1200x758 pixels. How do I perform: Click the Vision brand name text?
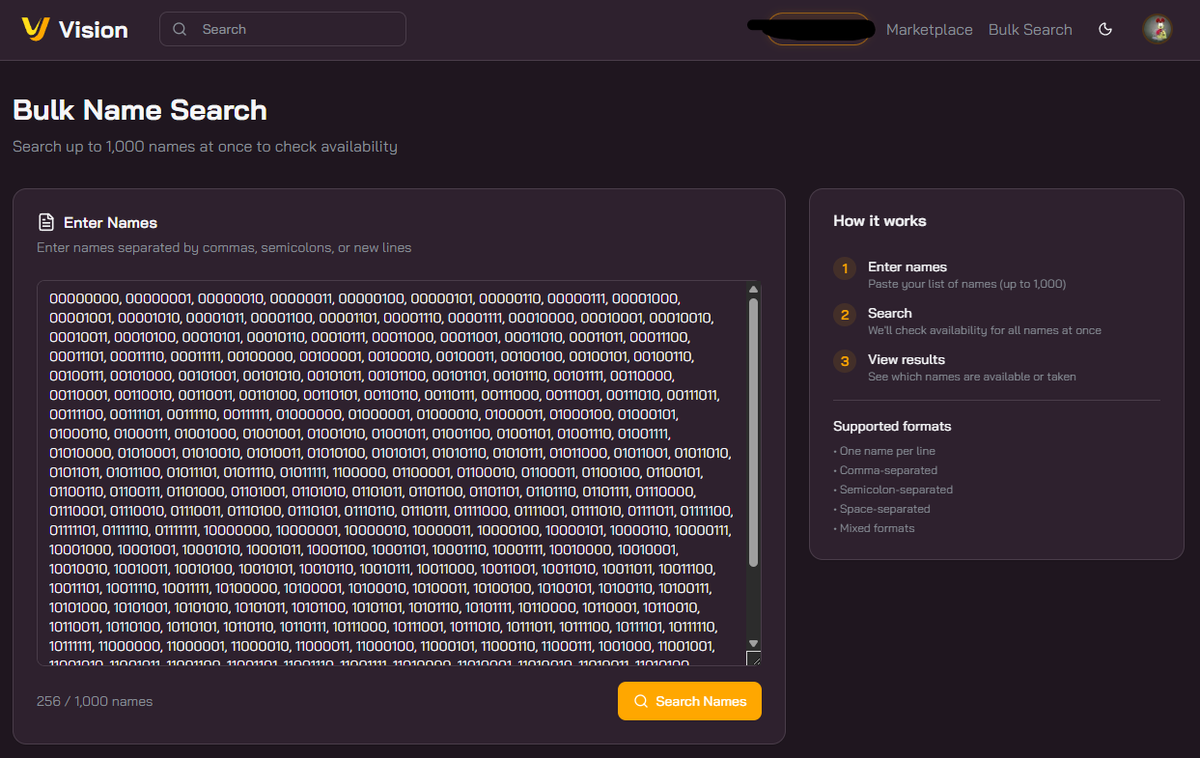click(x=93, y=30)
